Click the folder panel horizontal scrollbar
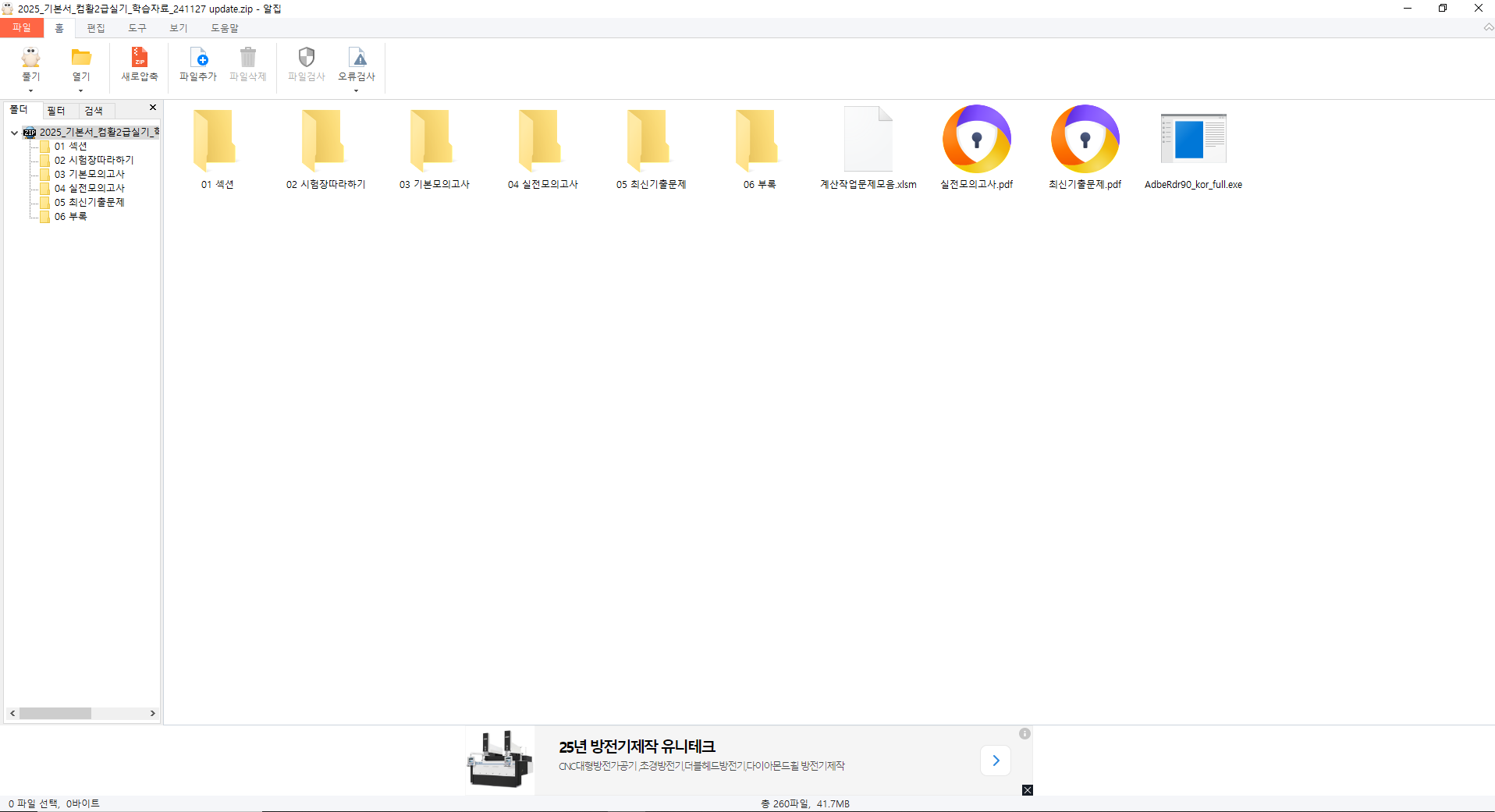This screenshot has width=1495, height=812. (55, 713)
